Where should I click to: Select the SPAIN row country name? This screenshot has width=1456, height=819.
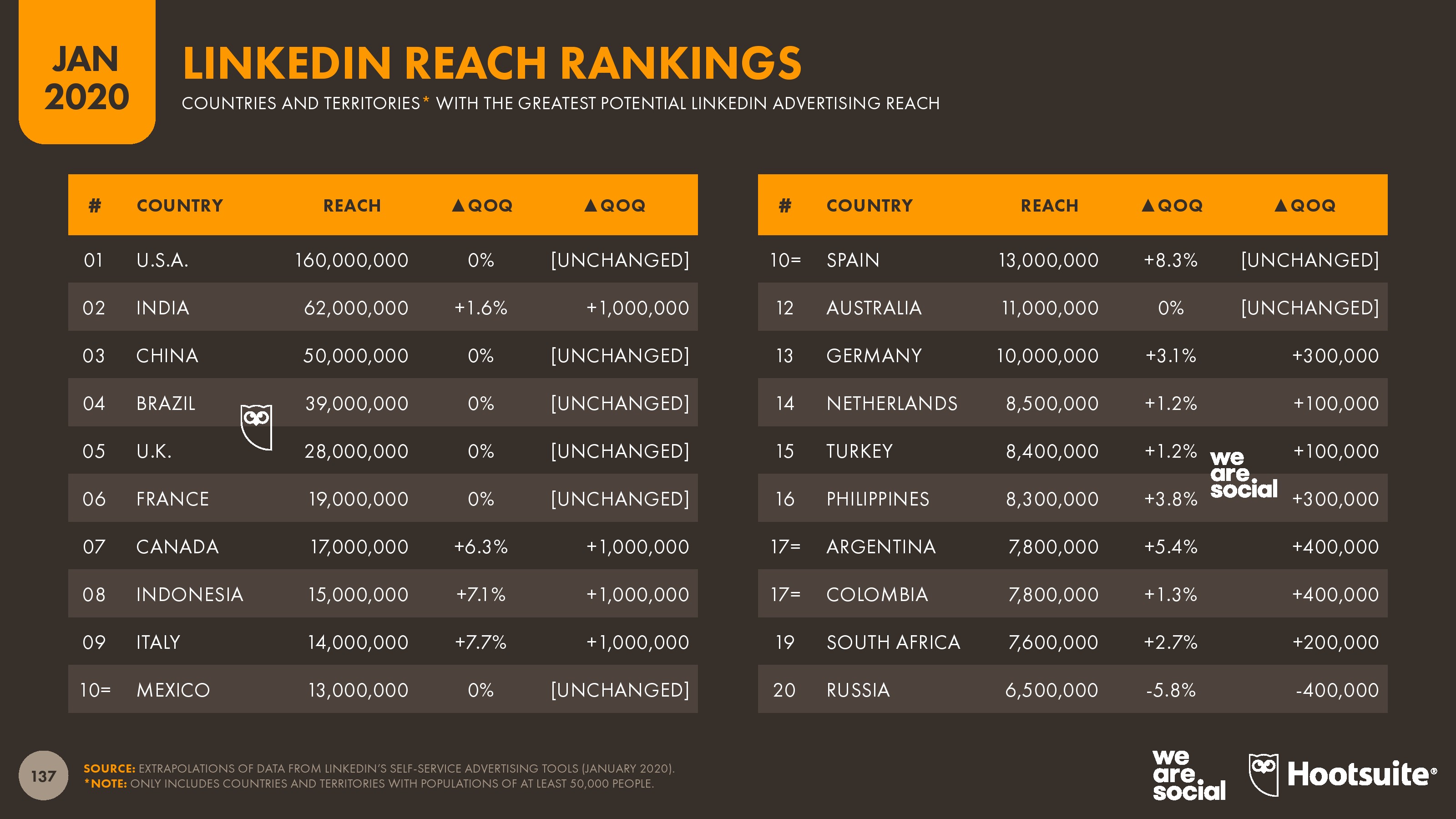(x=853, y=260)
